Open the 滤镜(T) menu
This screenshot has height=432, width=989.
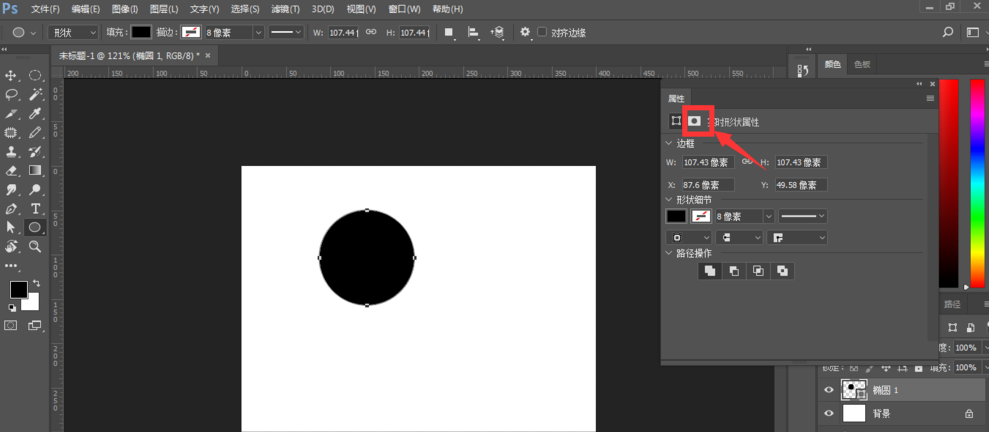point(287,9)
